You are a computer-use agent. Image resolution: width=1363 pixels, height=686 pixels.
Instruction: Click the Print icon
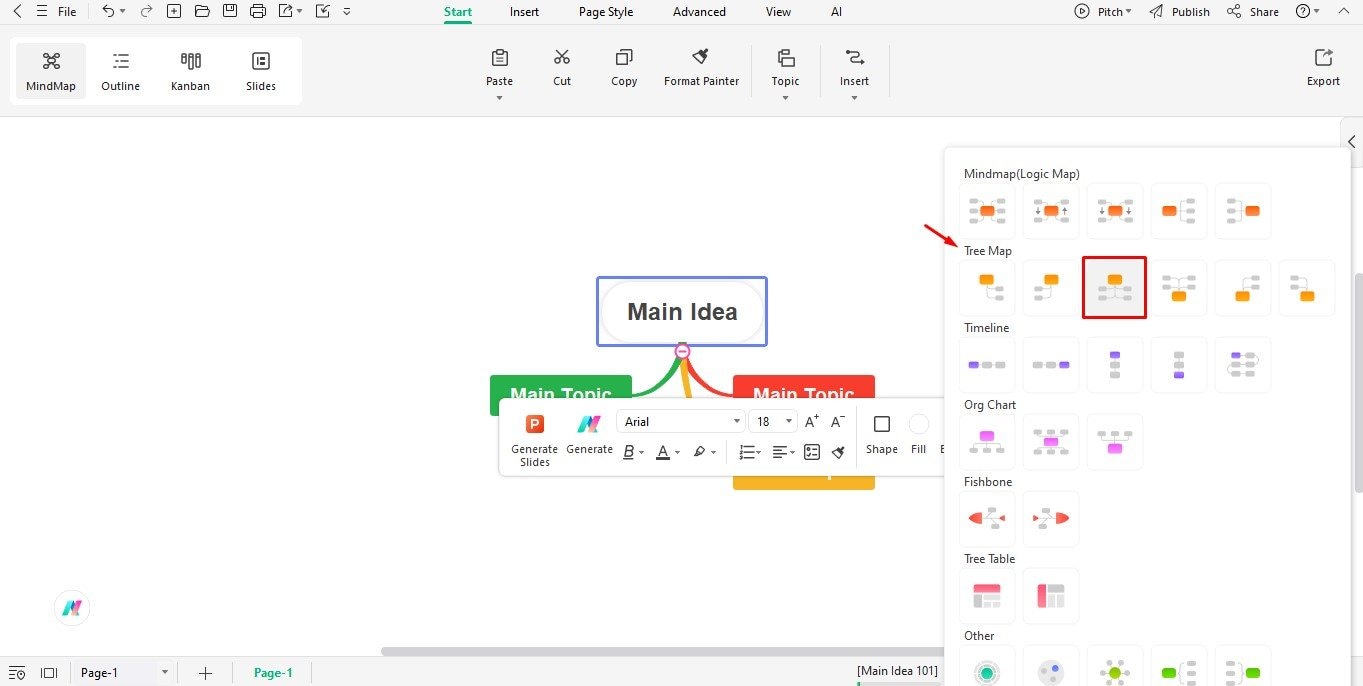point(258,12)
